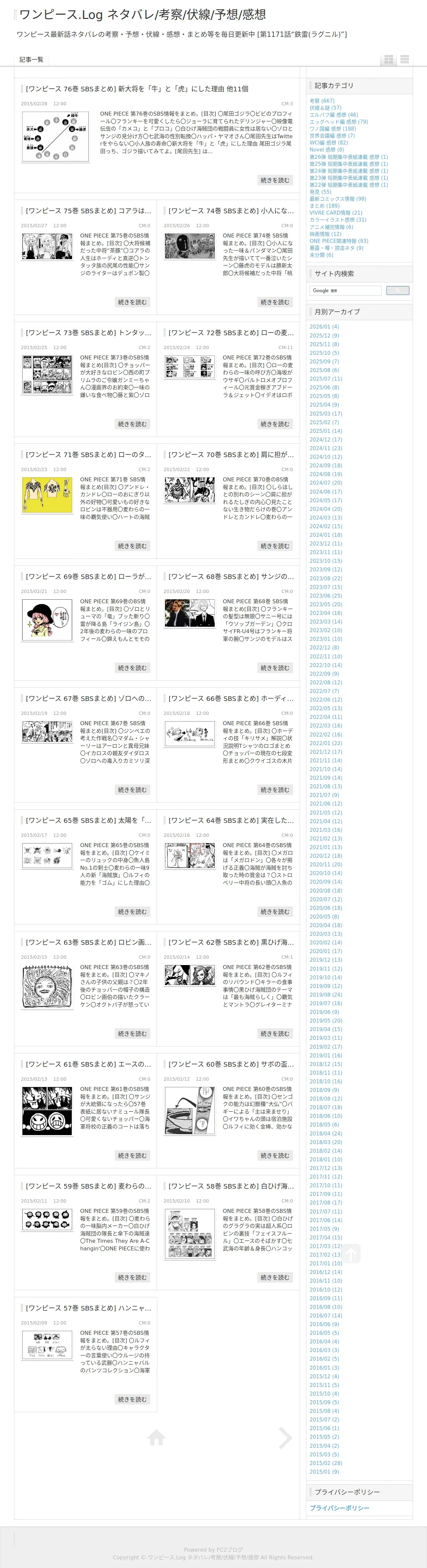Viewport: 427px width, 1568px height.
Task: Open the 2015/02 (28) monthly archive
Action: pos(326,1463)
